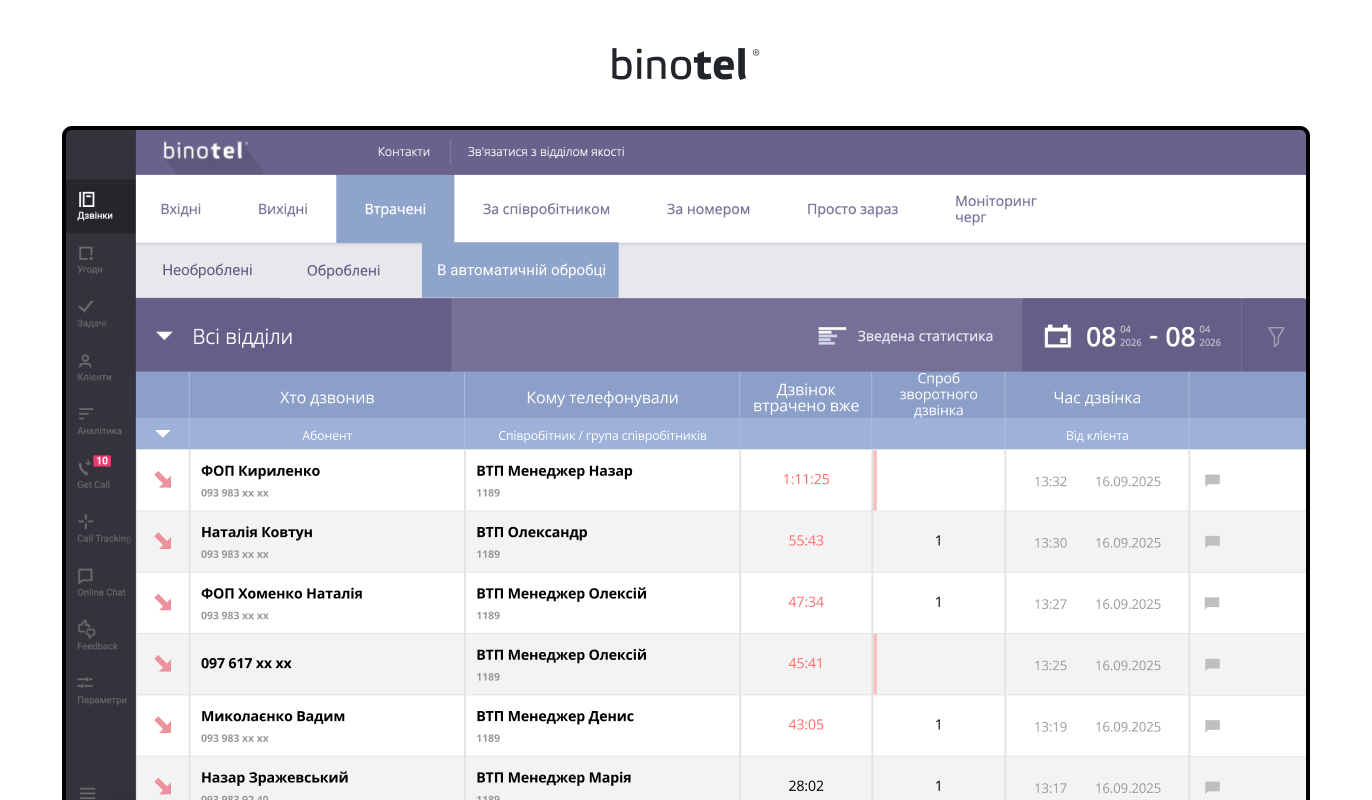
Task: Open Параметри settings in sidebar
Action: click(x=101, y=690)
